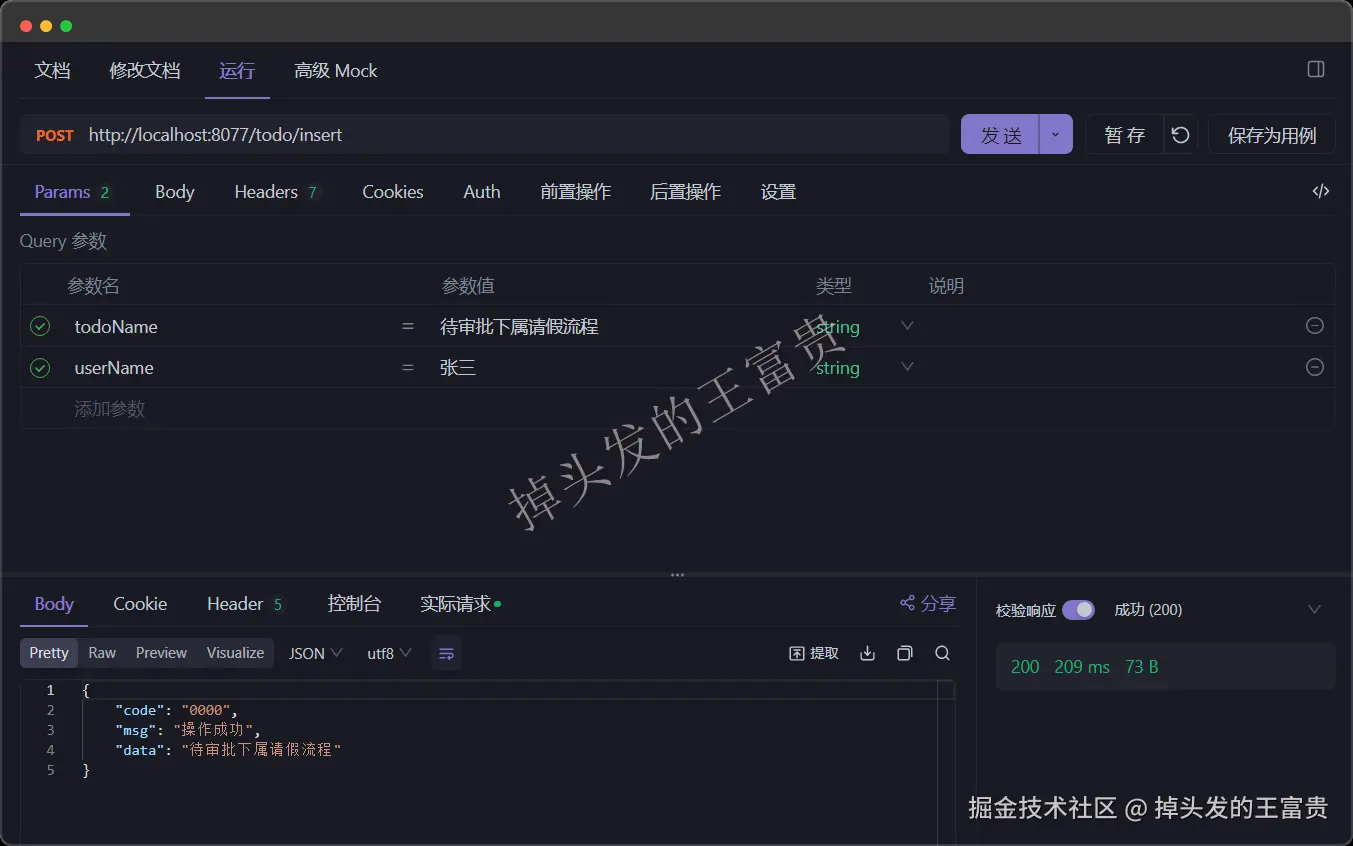Open the response Header tab
Viewport: 1353px width, 846px height.
[245, 604]
